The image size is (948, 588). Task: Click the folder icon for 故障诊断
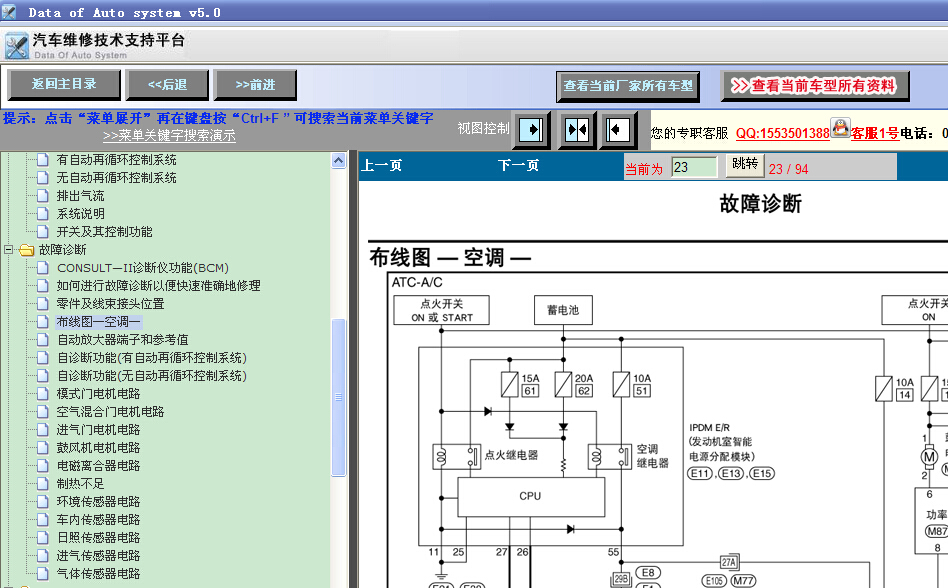pyautogui.click(x=27, y=250)
